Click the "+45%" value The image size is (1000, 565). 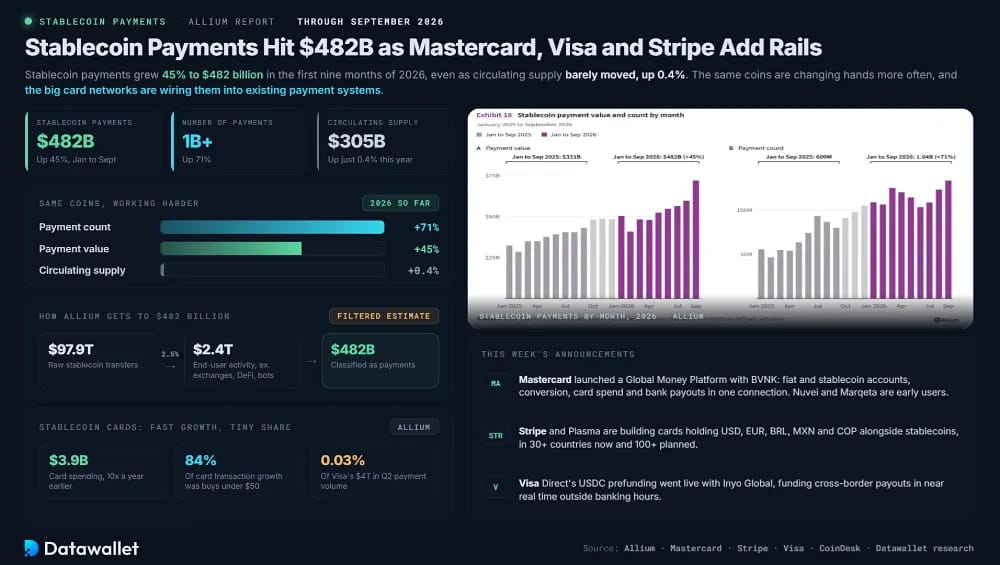click(426, 249)
